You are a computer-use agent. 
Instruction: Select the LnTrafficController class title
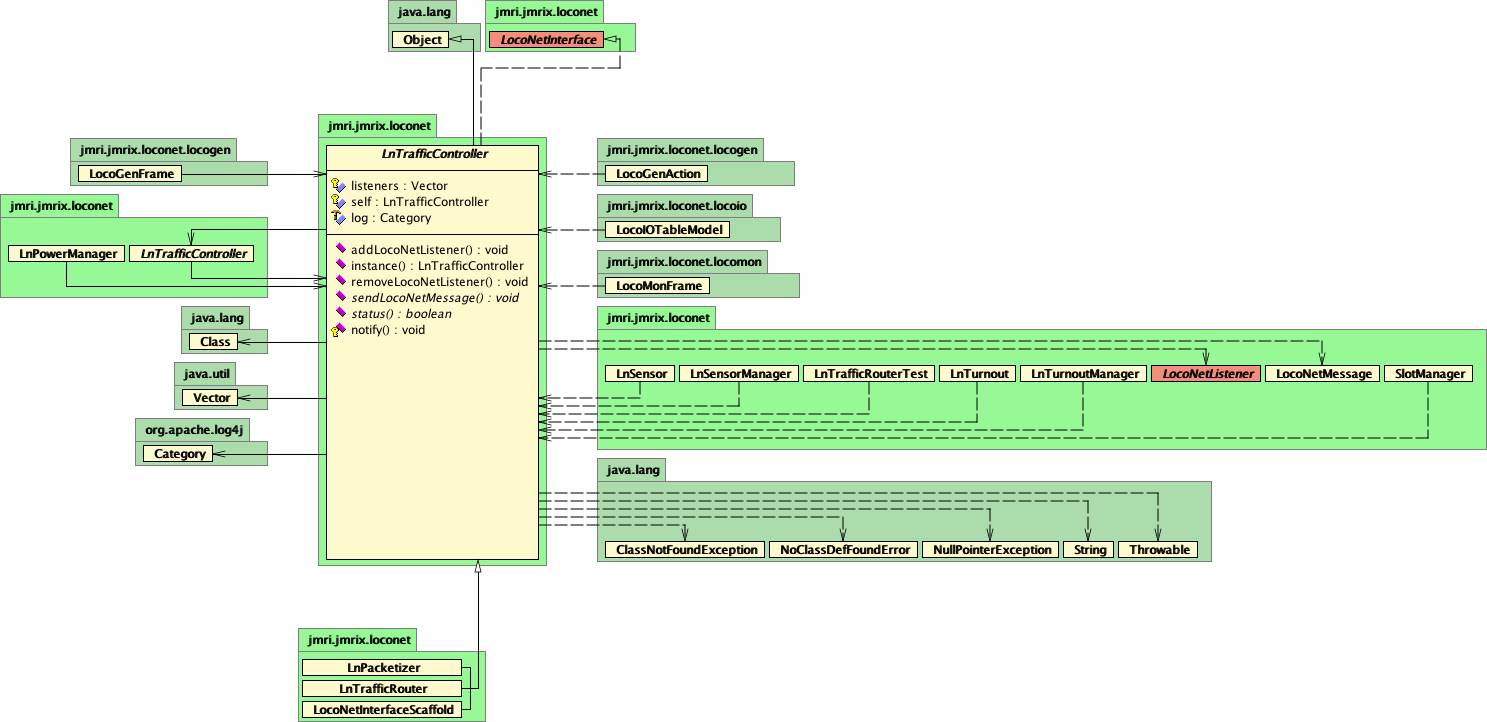pyautogui.click(x=432, y=154)
